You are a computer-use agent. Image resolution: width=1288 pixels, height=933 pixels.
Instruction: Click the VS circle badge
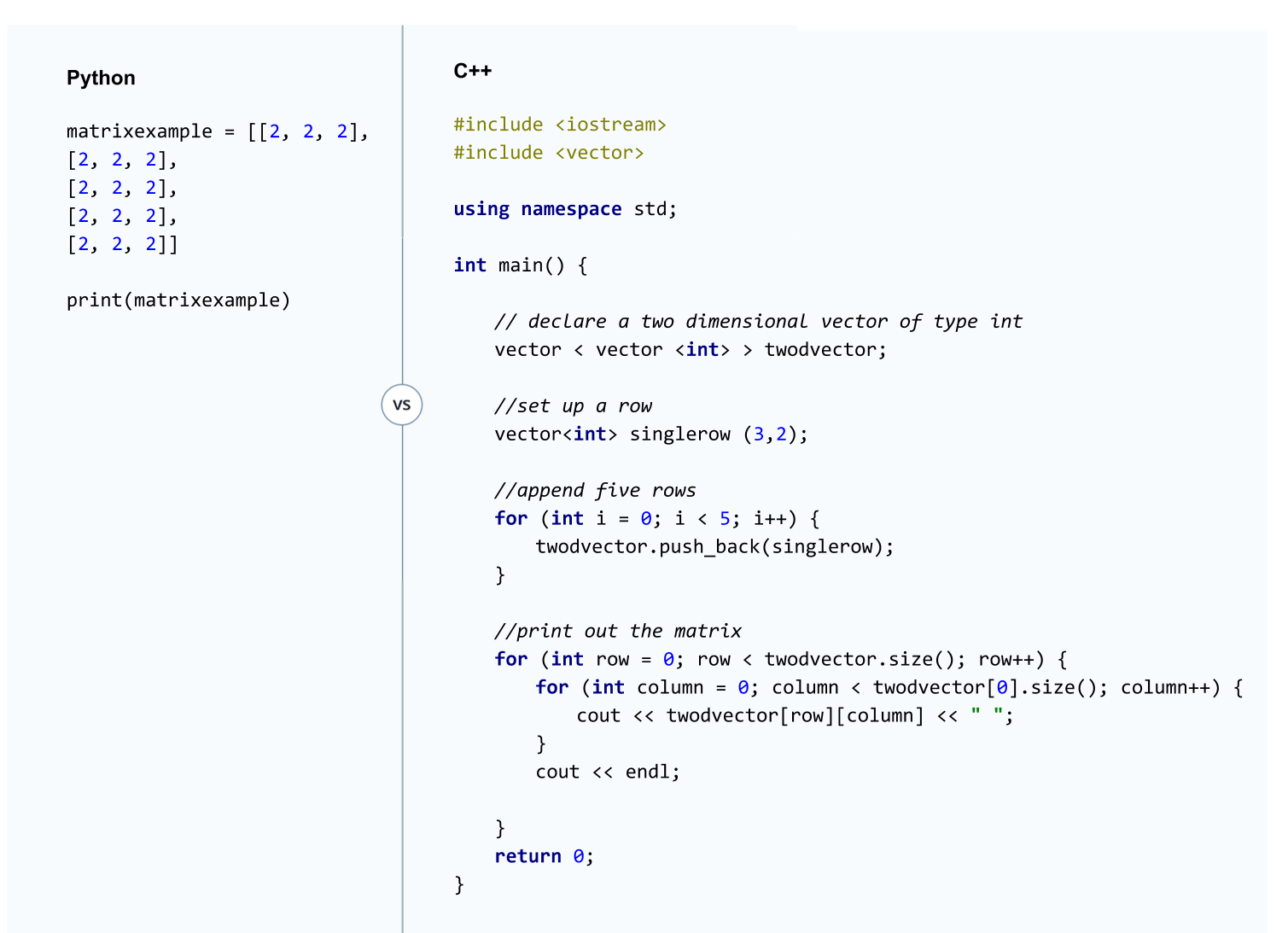[x=401, y=405]
